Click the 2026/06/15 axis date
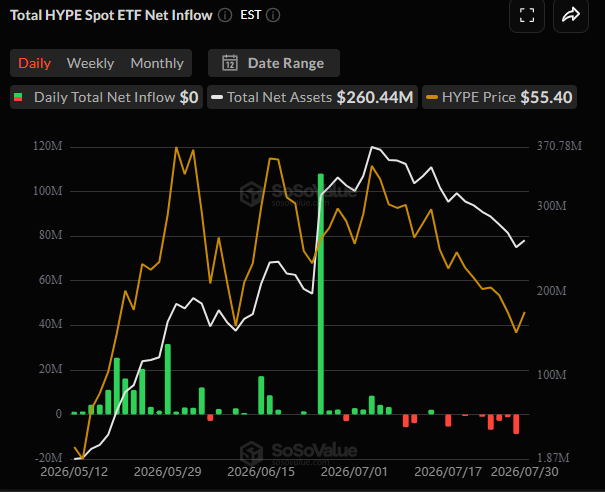The width and height of the screenshot is (605, 492). 261,472
